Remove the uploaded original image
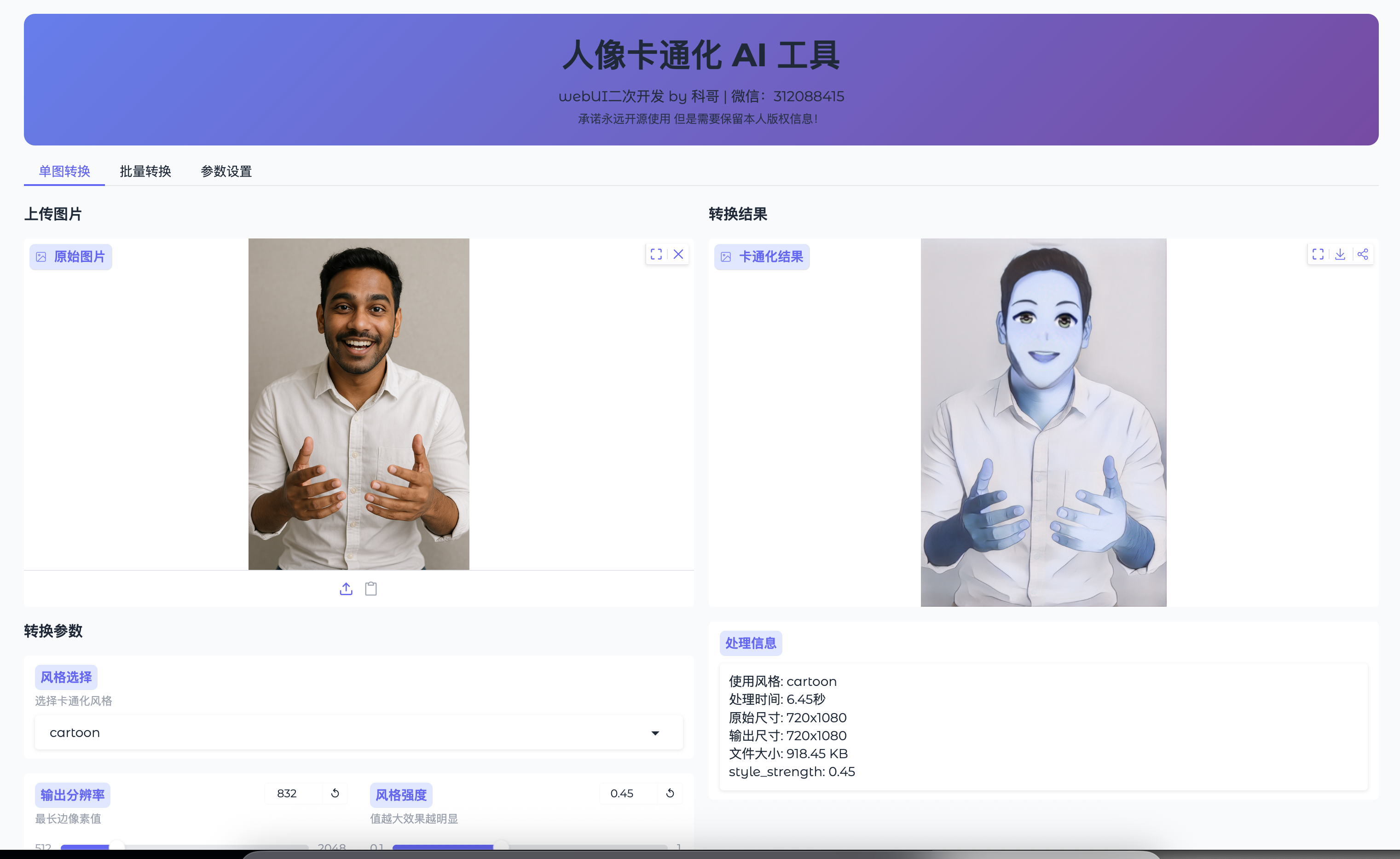The height and width of the screenshot is (859, 1400). point(678,254)
